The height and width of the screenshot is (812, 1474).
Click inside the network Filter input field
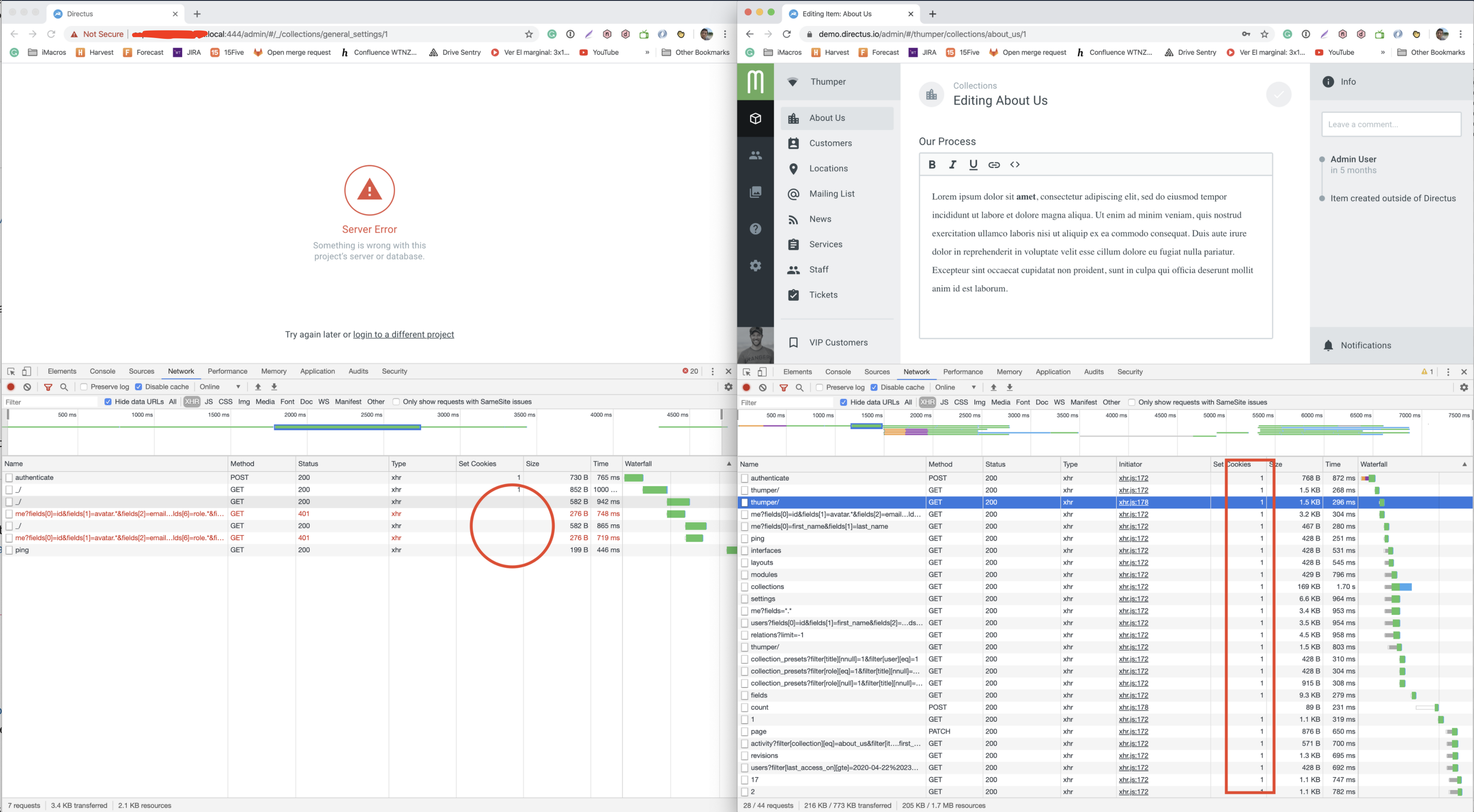click(x=50, y=402)
